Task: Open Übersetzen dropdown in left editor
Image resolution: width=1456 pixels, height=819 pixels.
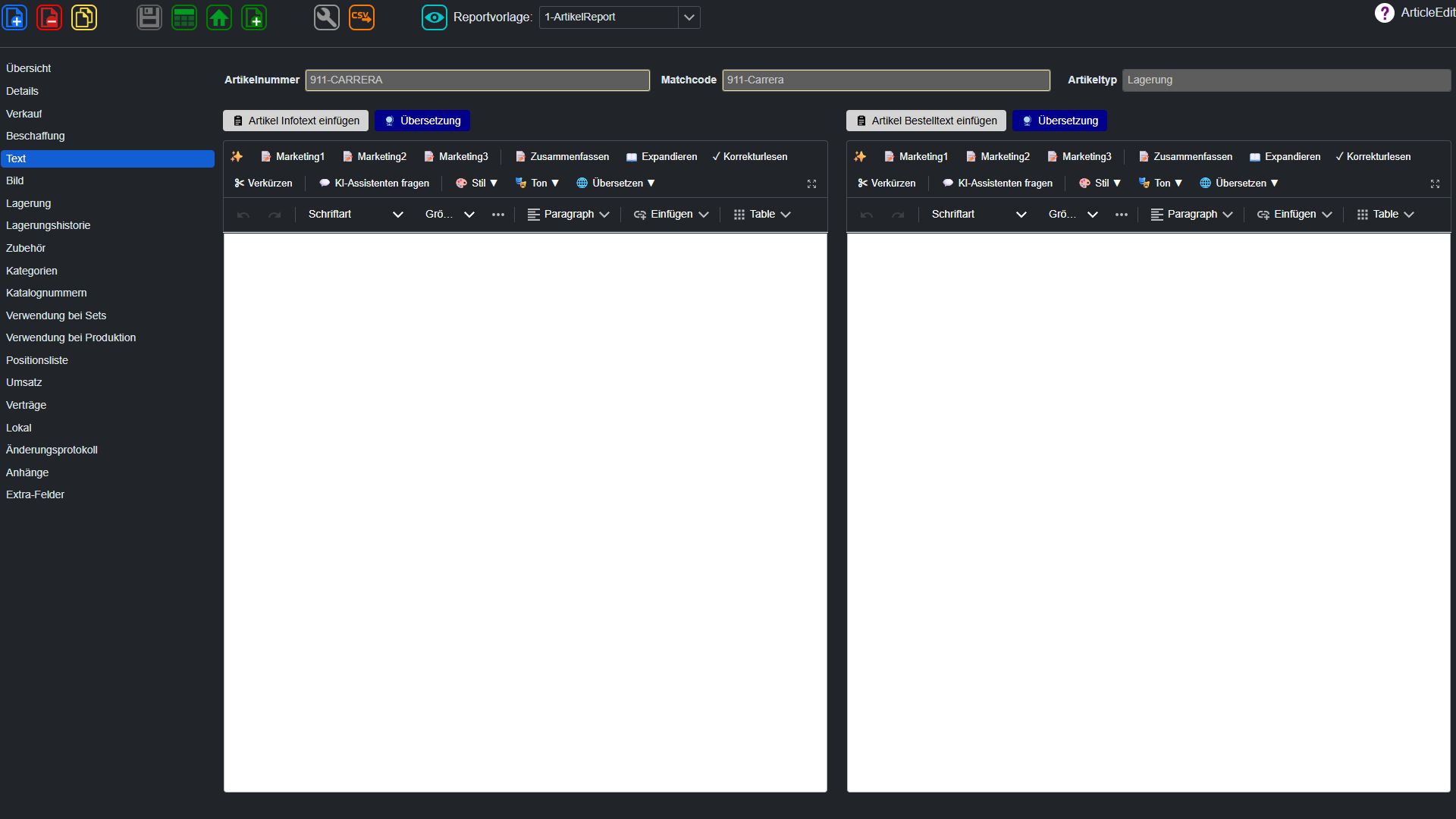Action: pyautogui.click(x=615, y=183)
